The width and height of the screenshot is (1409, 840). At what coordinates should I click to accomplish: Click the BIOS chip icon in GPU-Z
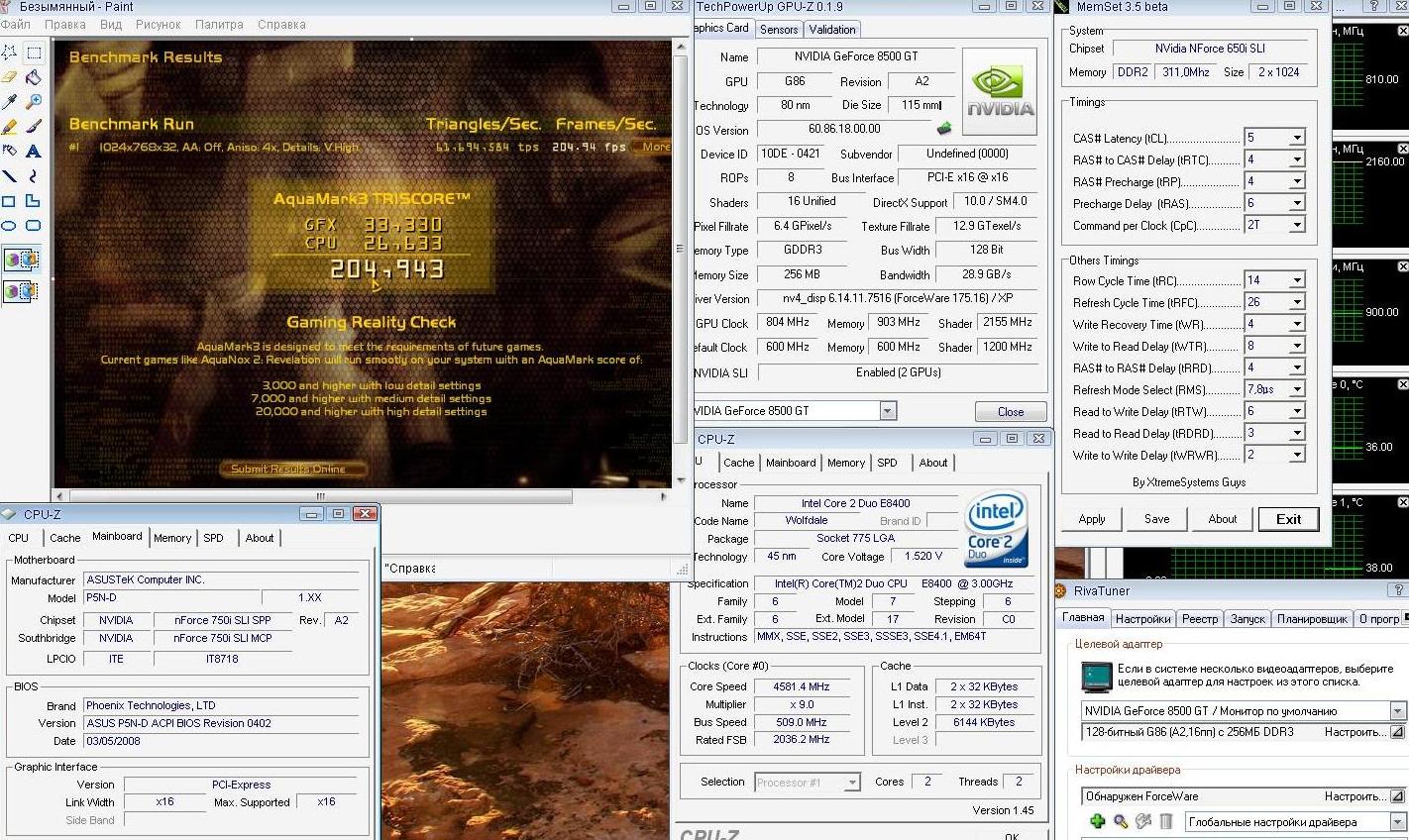(944, 128)
